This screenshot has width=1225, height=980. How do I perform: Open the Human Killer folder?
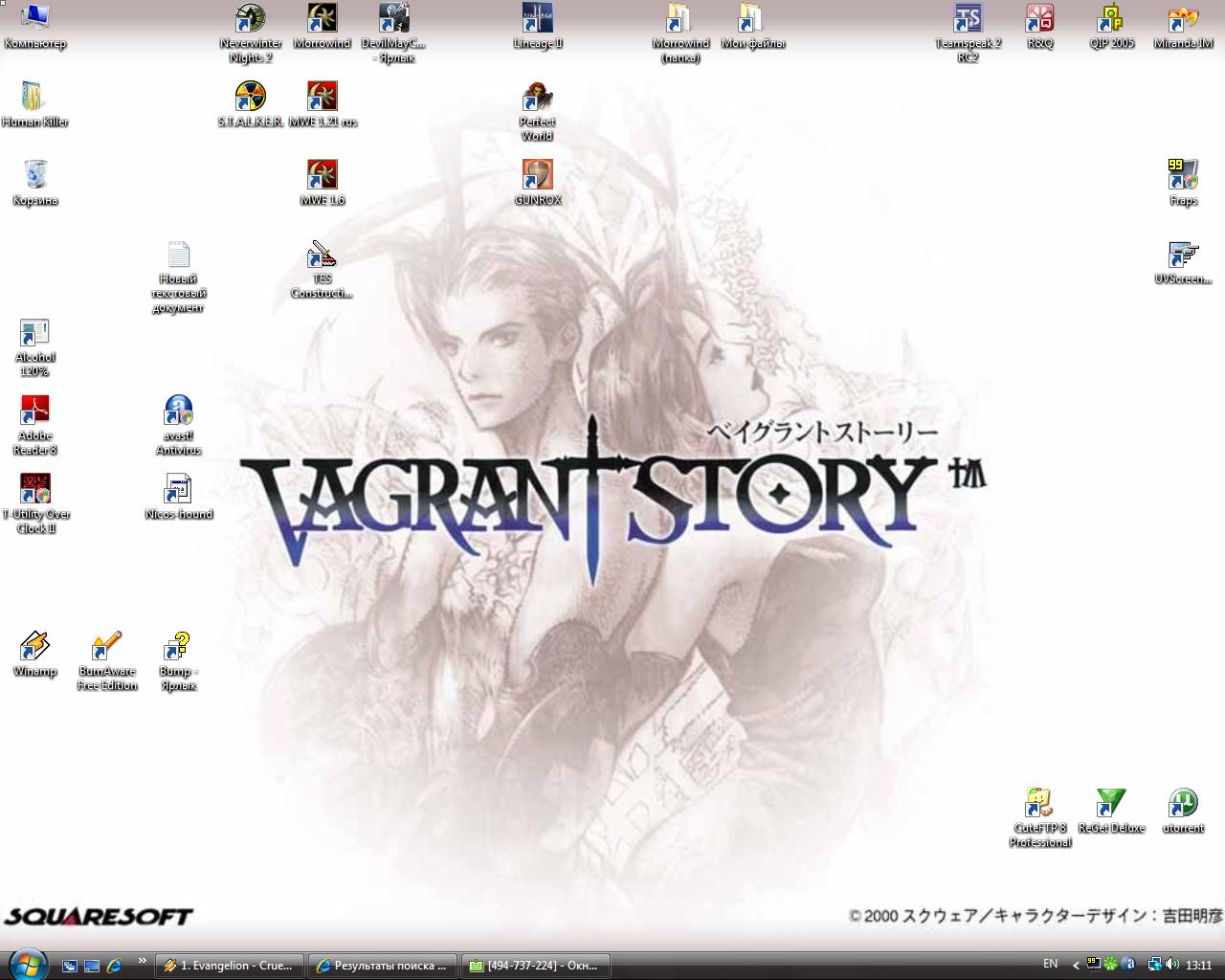[x=34, y=104]
